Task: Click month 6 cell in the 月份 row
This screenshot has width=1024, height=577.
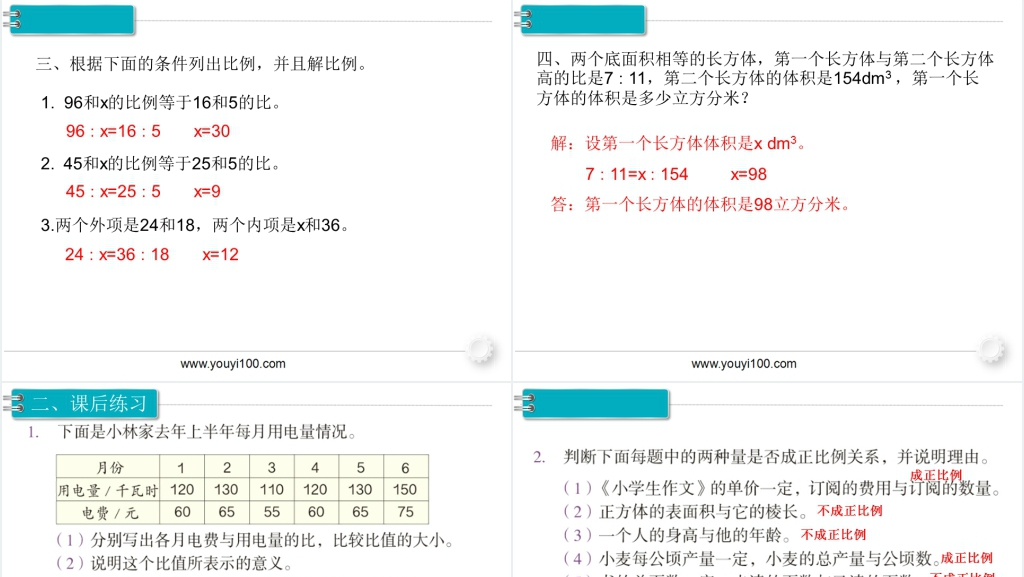Action: (x=405, y=467)
